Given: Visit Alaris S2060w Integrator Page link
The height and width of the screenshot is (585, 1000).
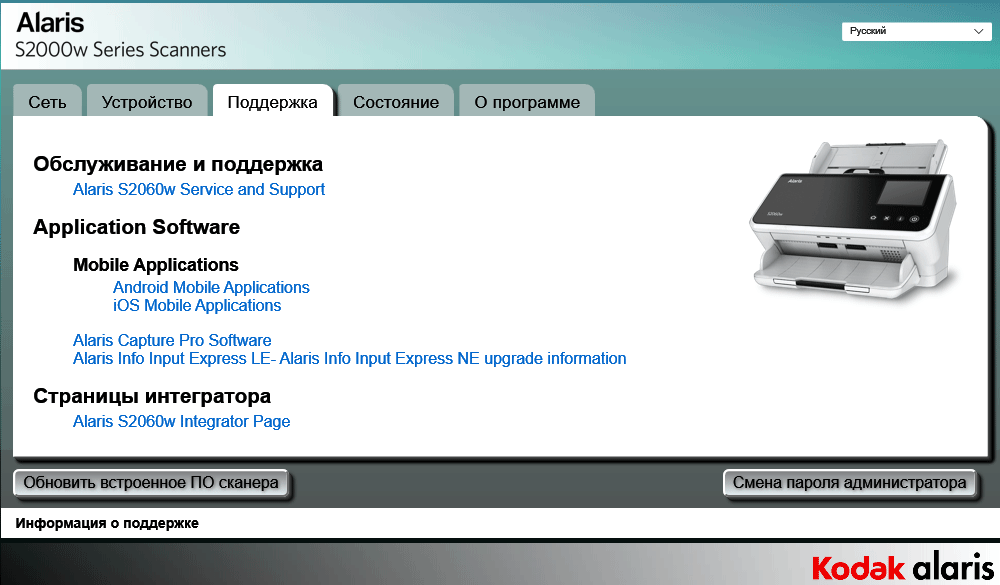Looking at the screenshot, I should (182, 422).
